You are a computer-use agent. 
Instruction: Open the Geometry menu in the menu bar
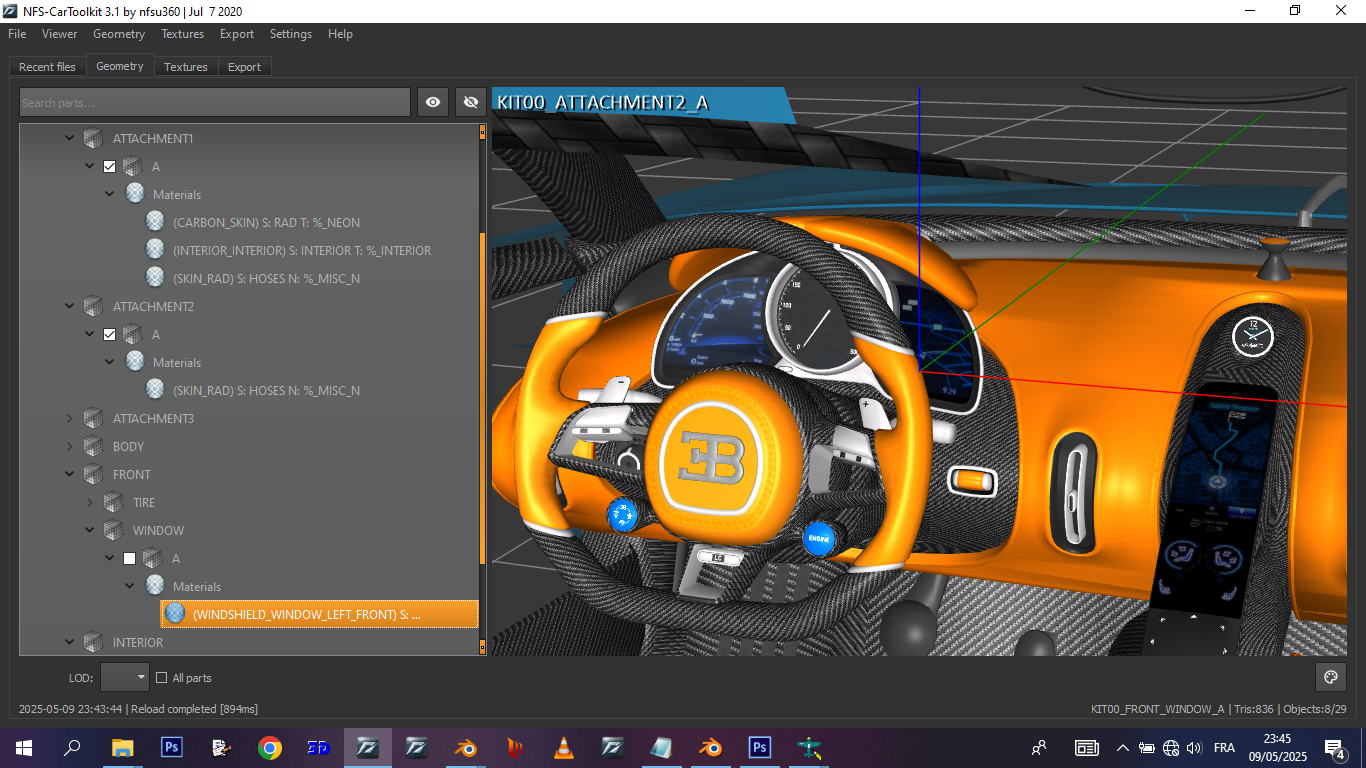pos(119,34)
